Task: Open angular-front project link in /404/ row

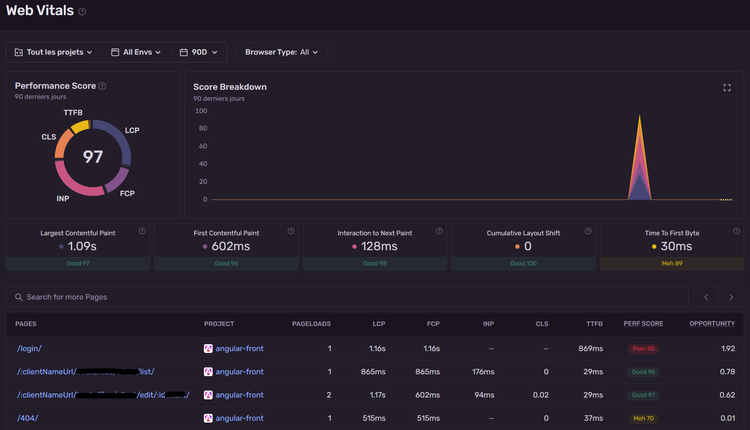Action: coord(239,418)
